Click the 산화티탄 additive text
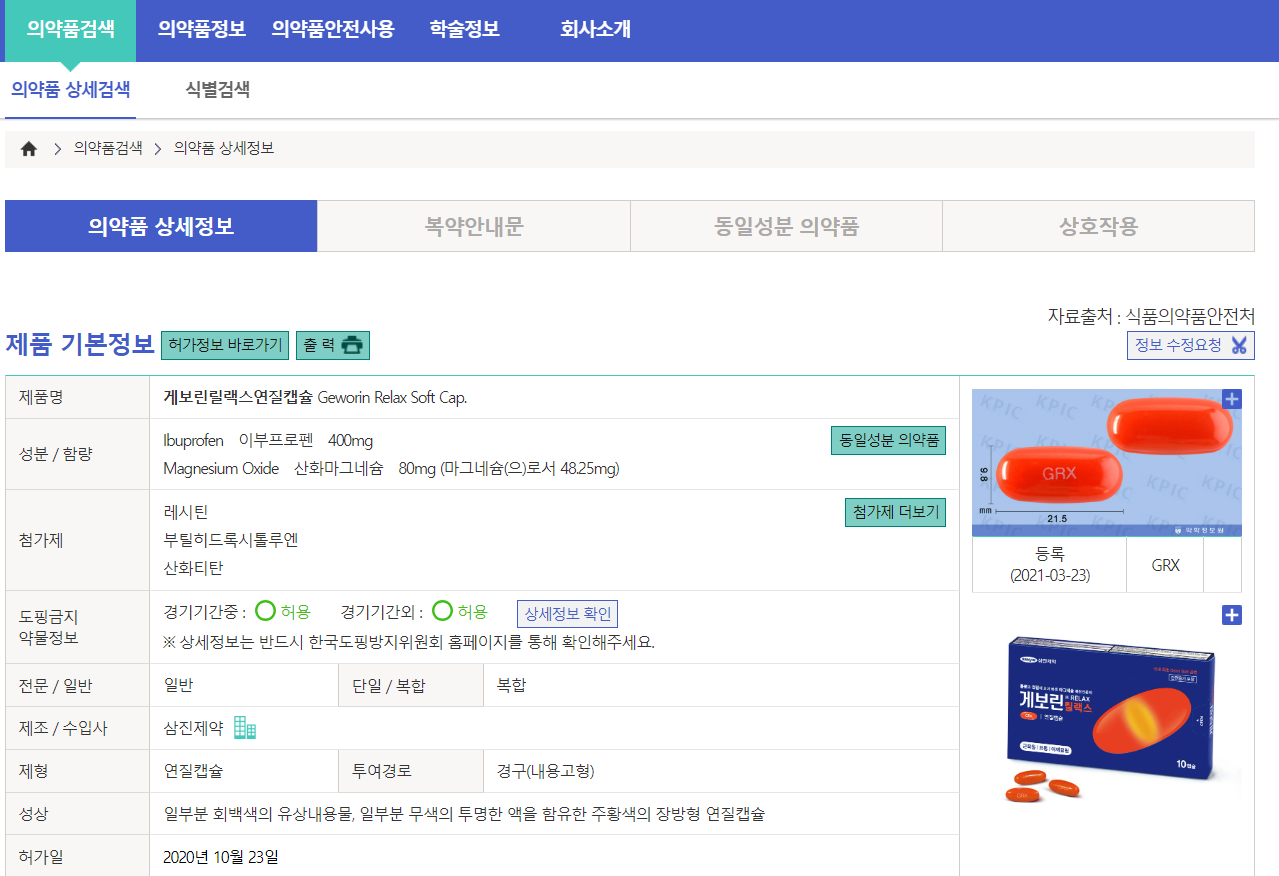 coord(193,568)
